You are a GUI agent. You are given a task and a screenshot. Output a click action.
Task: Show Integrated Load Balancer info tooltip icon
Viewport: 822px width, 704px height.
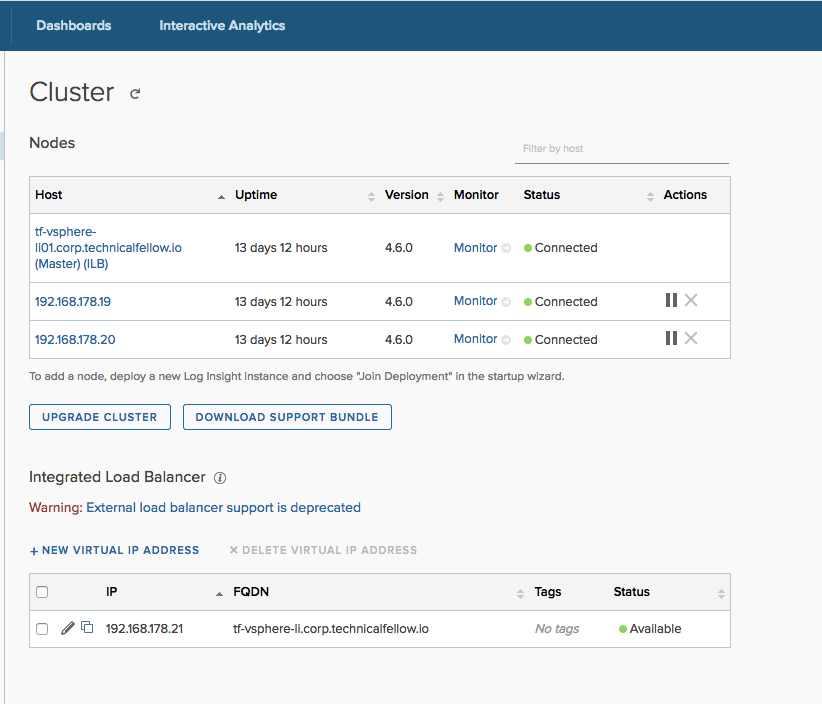220,478
